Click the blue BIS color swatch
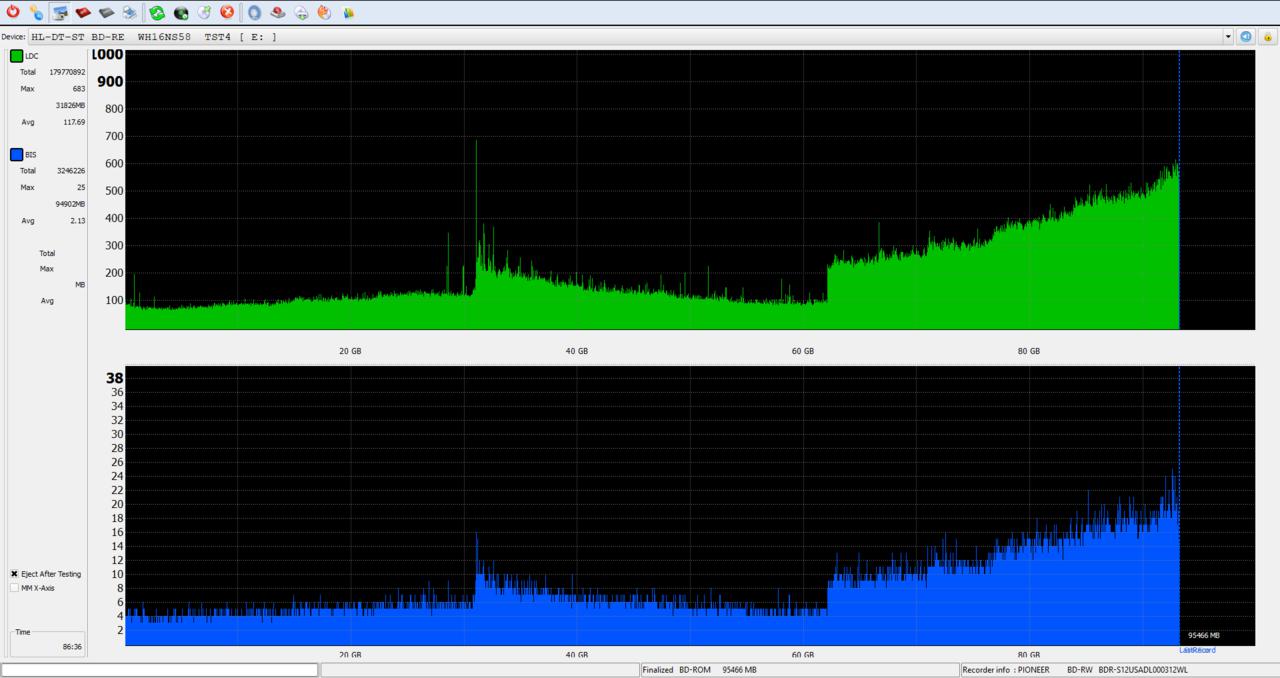Viewport: 1280px width, 678px height. (x=16, y=154)
